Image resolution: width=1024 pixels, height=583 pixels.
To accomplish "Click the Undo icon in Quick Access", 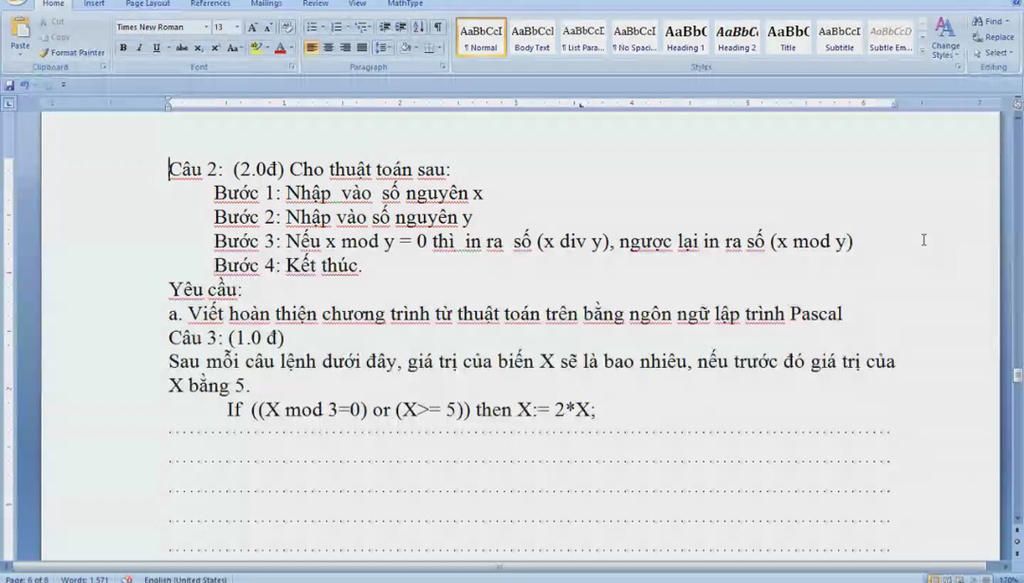I will coord(25,85).
